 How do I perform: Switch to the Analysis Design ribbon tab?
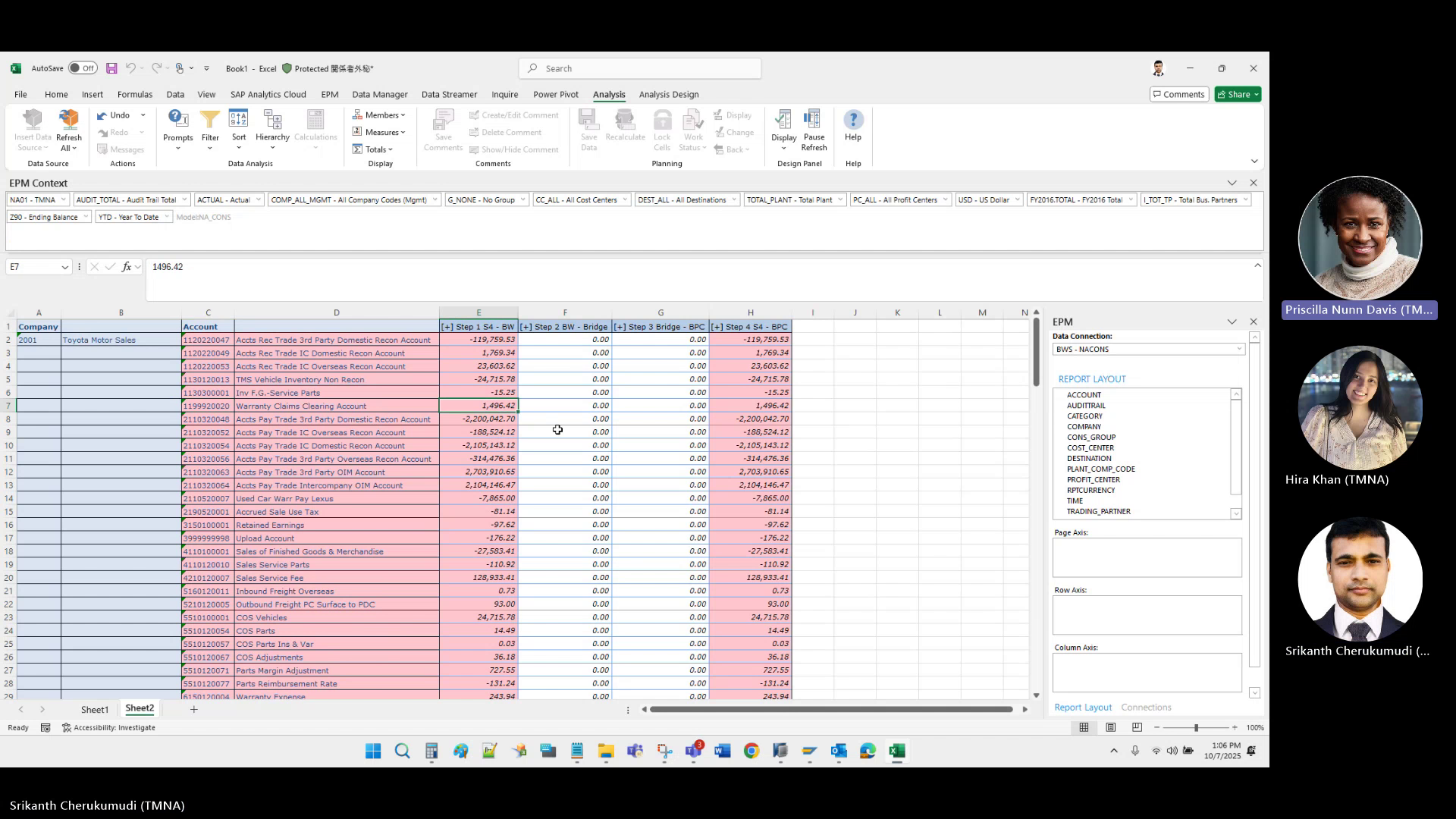point(668,94)
